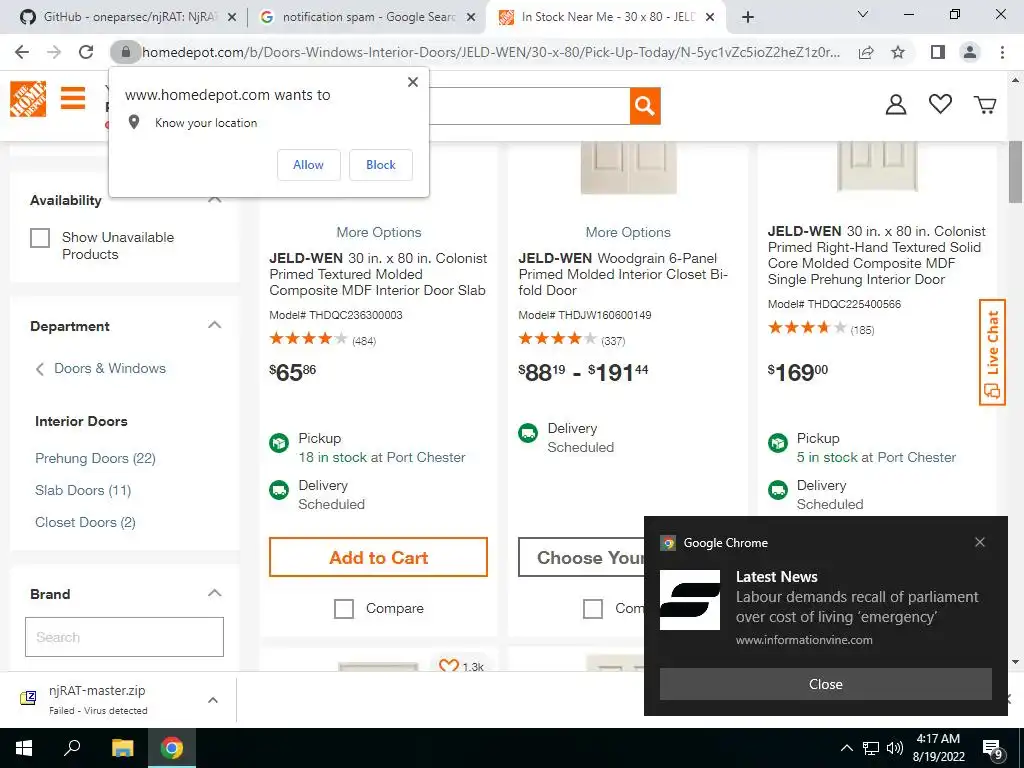
Task: Tick Compare under the $65.86 door
Action: (x=344, y=609)
